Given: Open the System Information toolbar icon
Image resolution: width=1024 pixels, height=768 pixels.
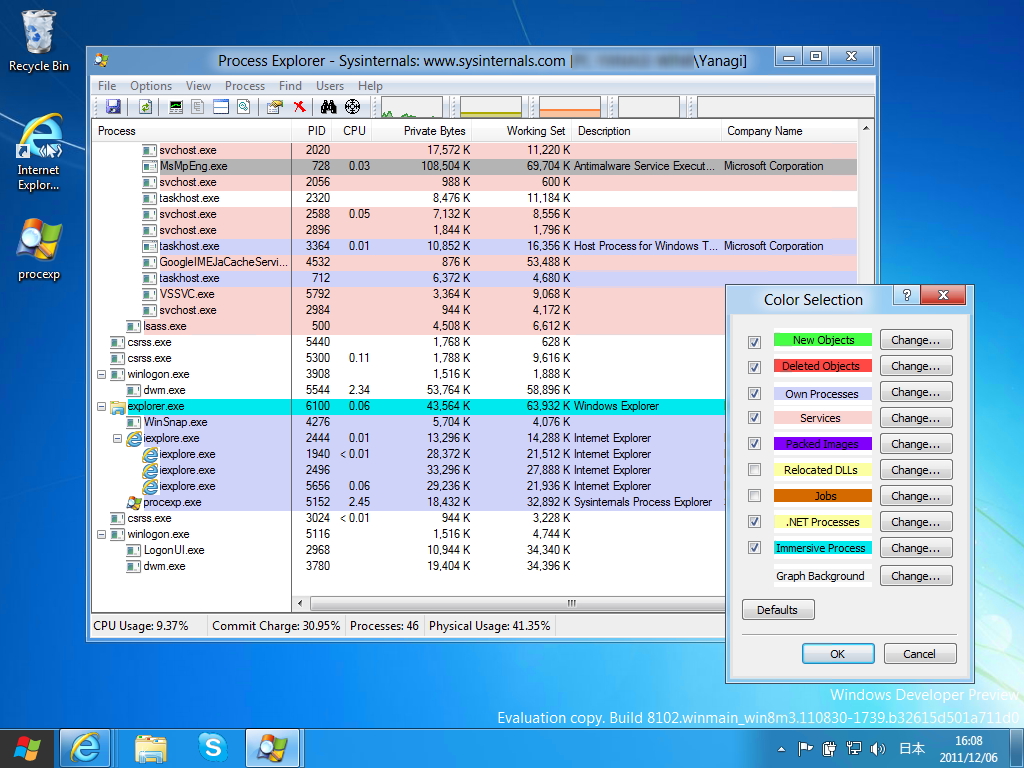Looking at the screenshot, I should tap(175, 105).
